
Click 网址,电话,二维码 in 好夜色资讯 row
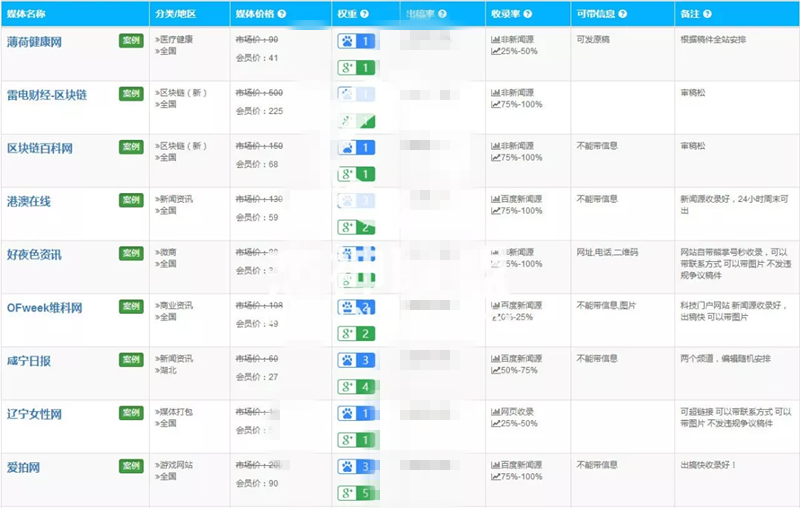(x=607, y=252)
